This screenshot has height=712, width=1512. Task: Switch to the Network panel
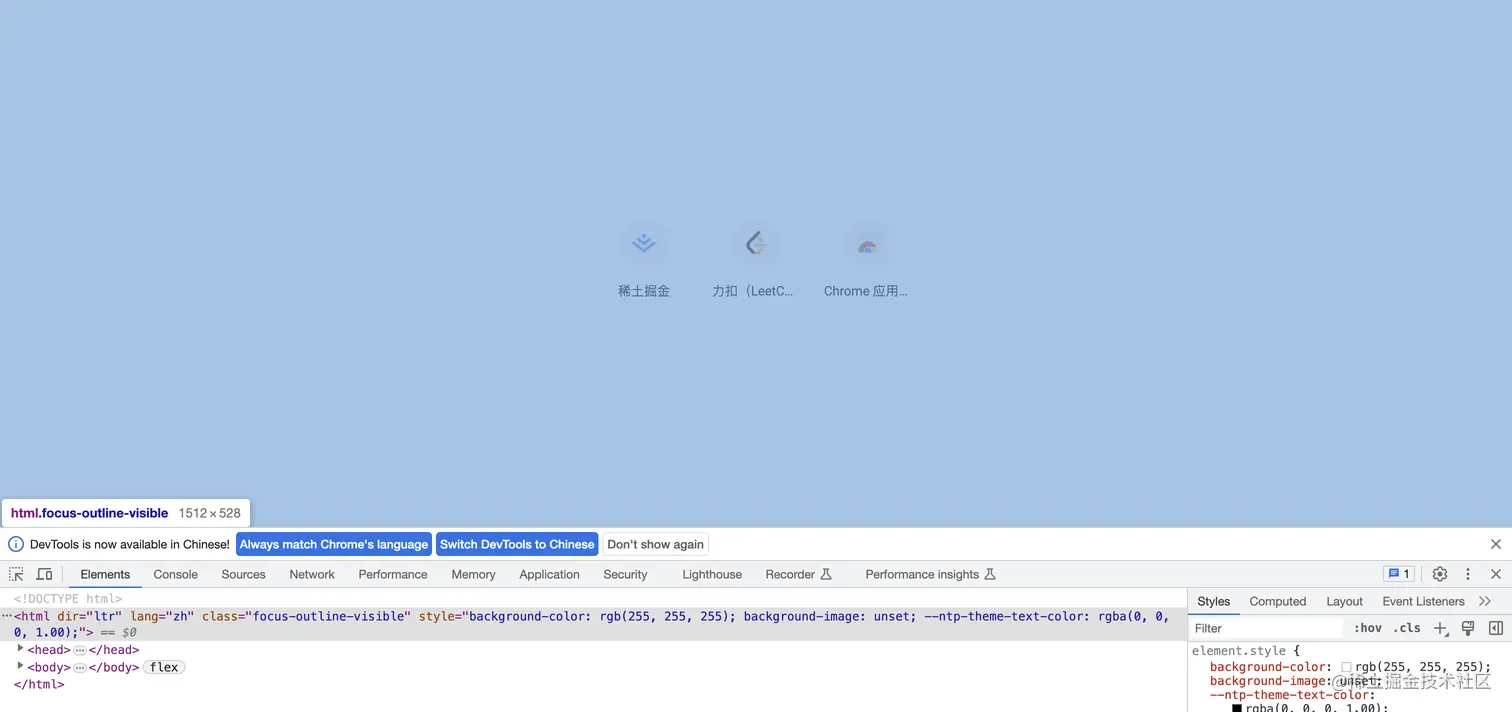point(311,574)
